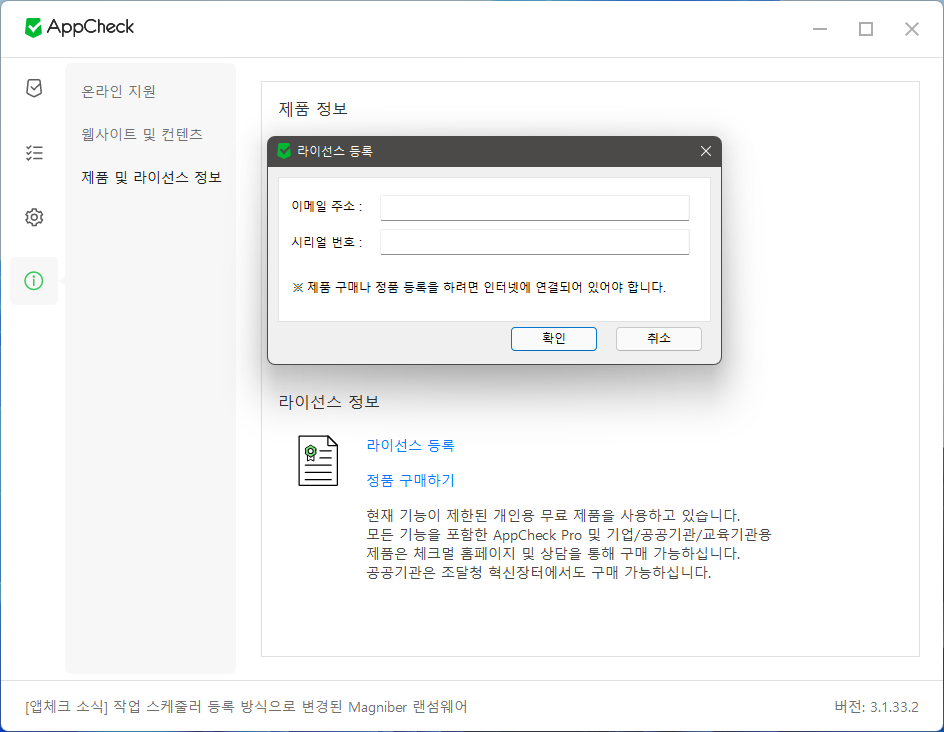
Task: Open the 웹사이트 및 컨텐츠 menu item
Action: (142, 134)
